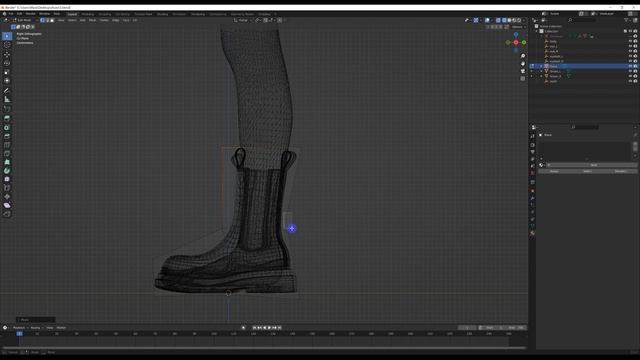640x360 pixels.
Task: Click the Deselect button in material panel
Action: [620, 171]
